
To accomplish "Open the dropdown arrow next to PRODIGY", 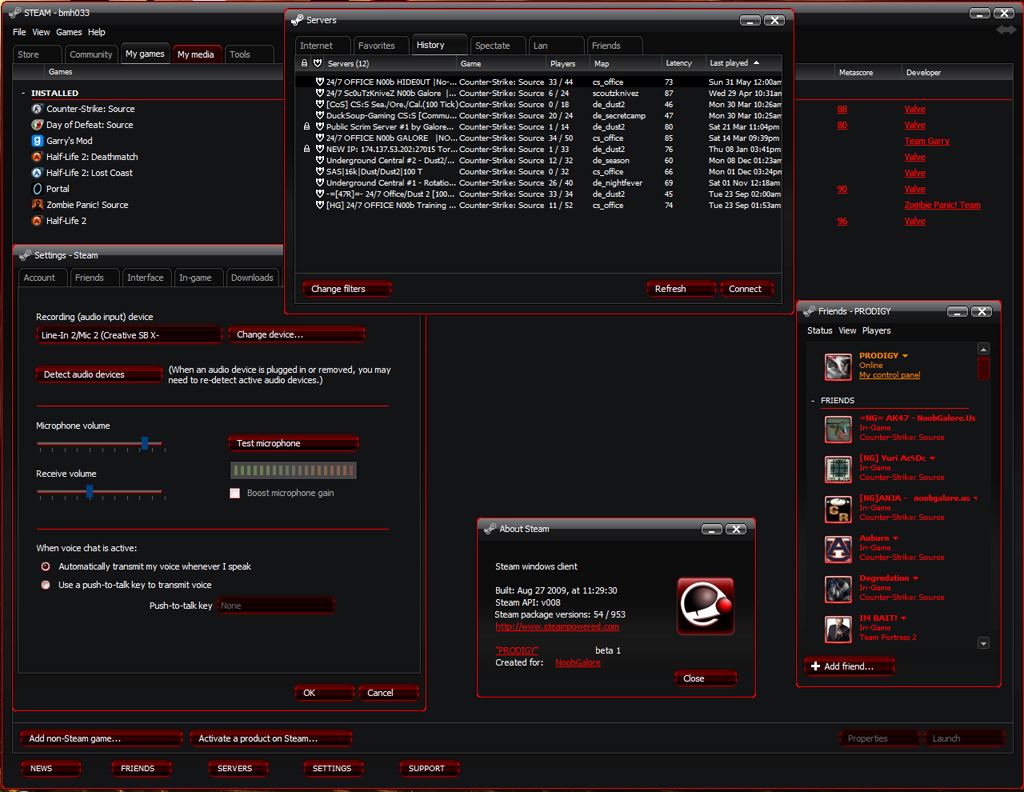I will tap(905, 356).
